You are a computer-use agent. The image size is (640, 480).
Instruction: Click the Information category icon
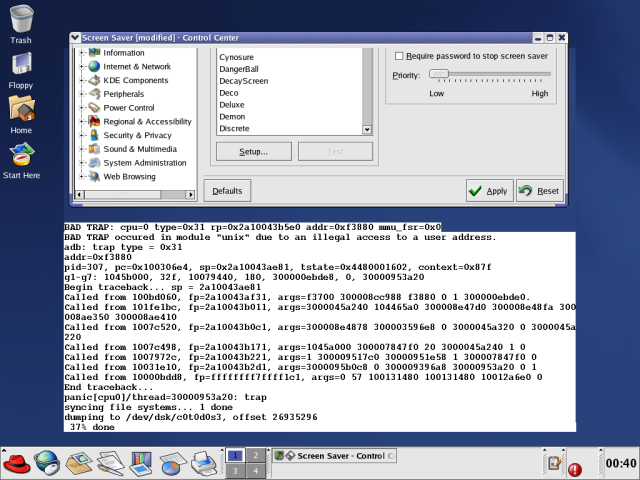tap(94, 52)
